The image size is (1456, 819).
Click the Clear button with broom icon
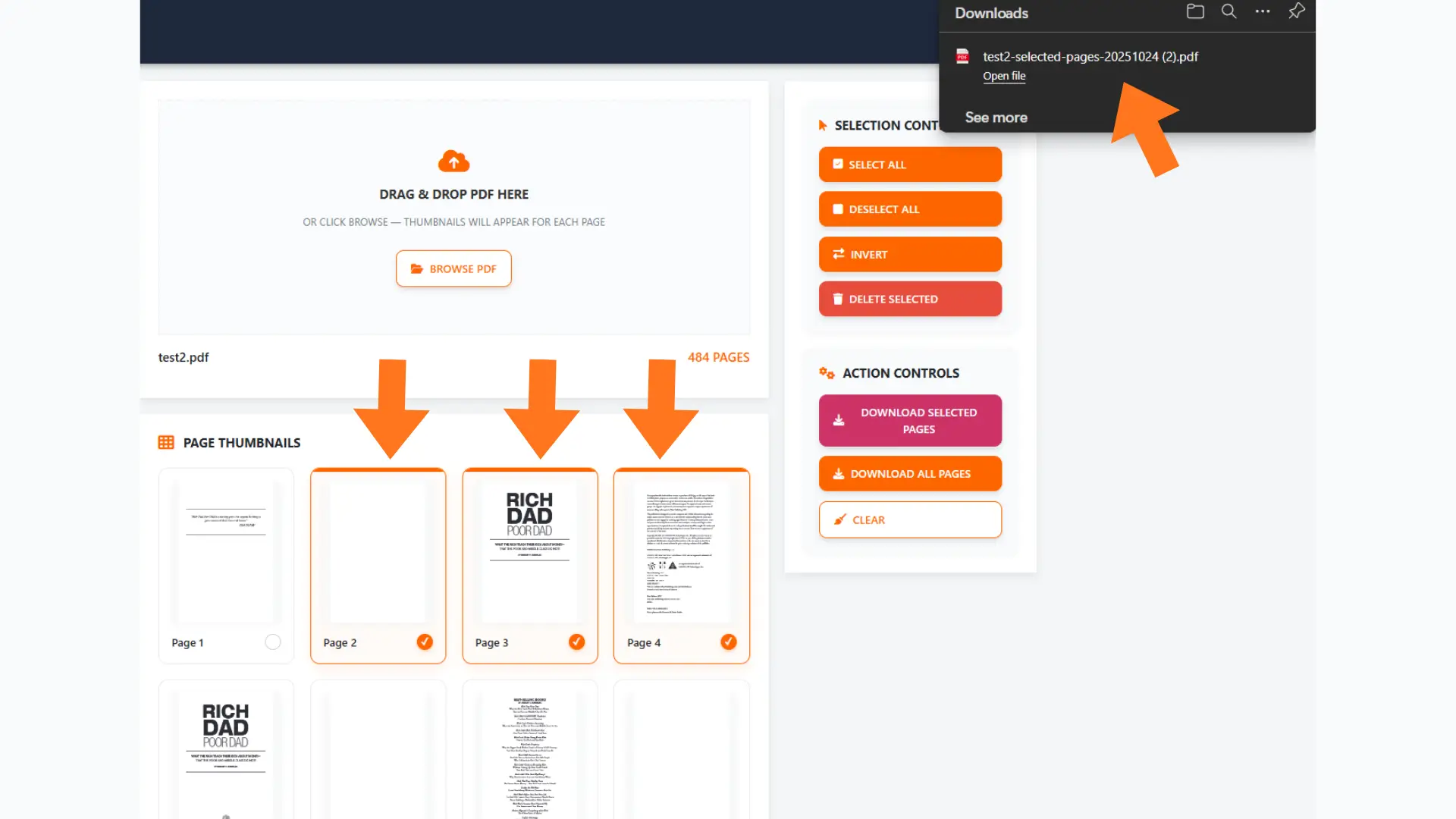tap(910, 519)
